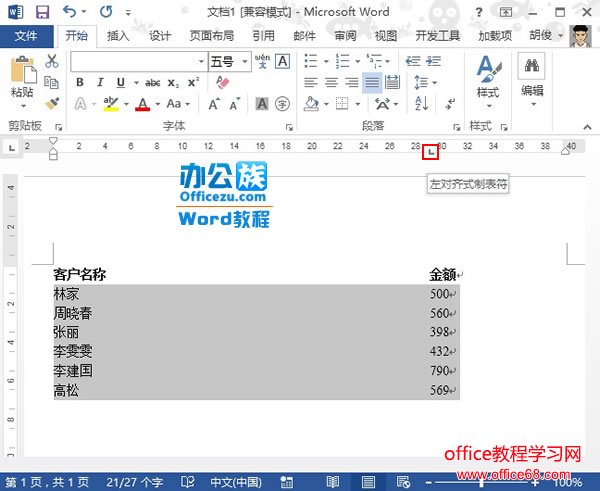
Task: Click the word count 21/27 个字
Action: 134,482
